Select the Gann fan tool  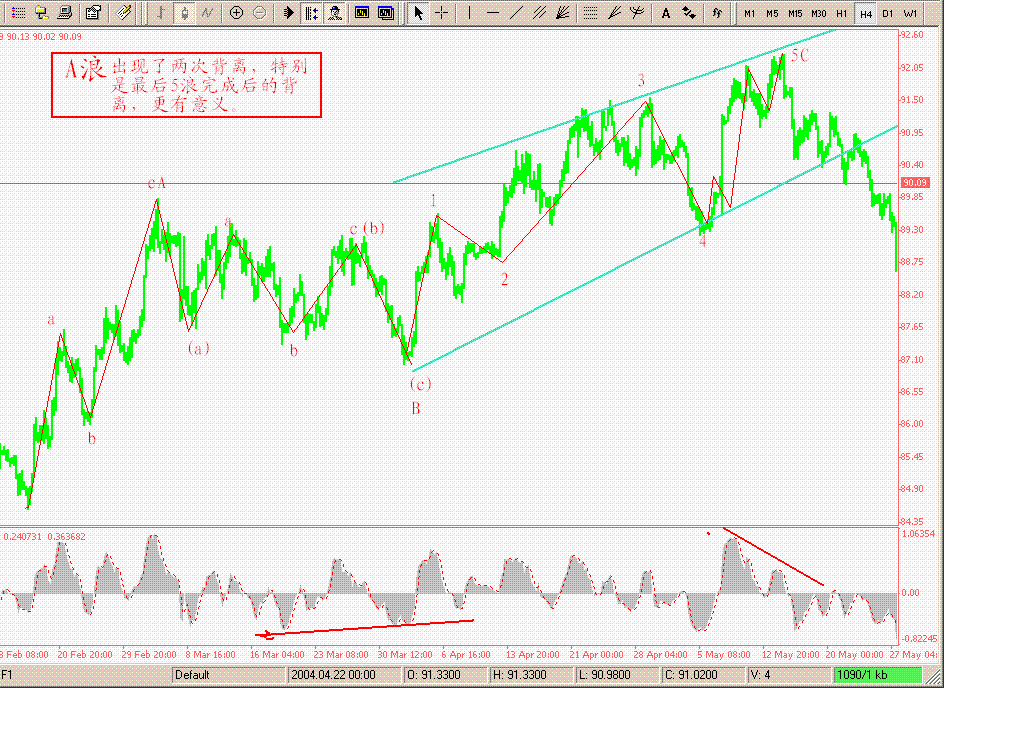pyautogui.click(x=562, y=12)
